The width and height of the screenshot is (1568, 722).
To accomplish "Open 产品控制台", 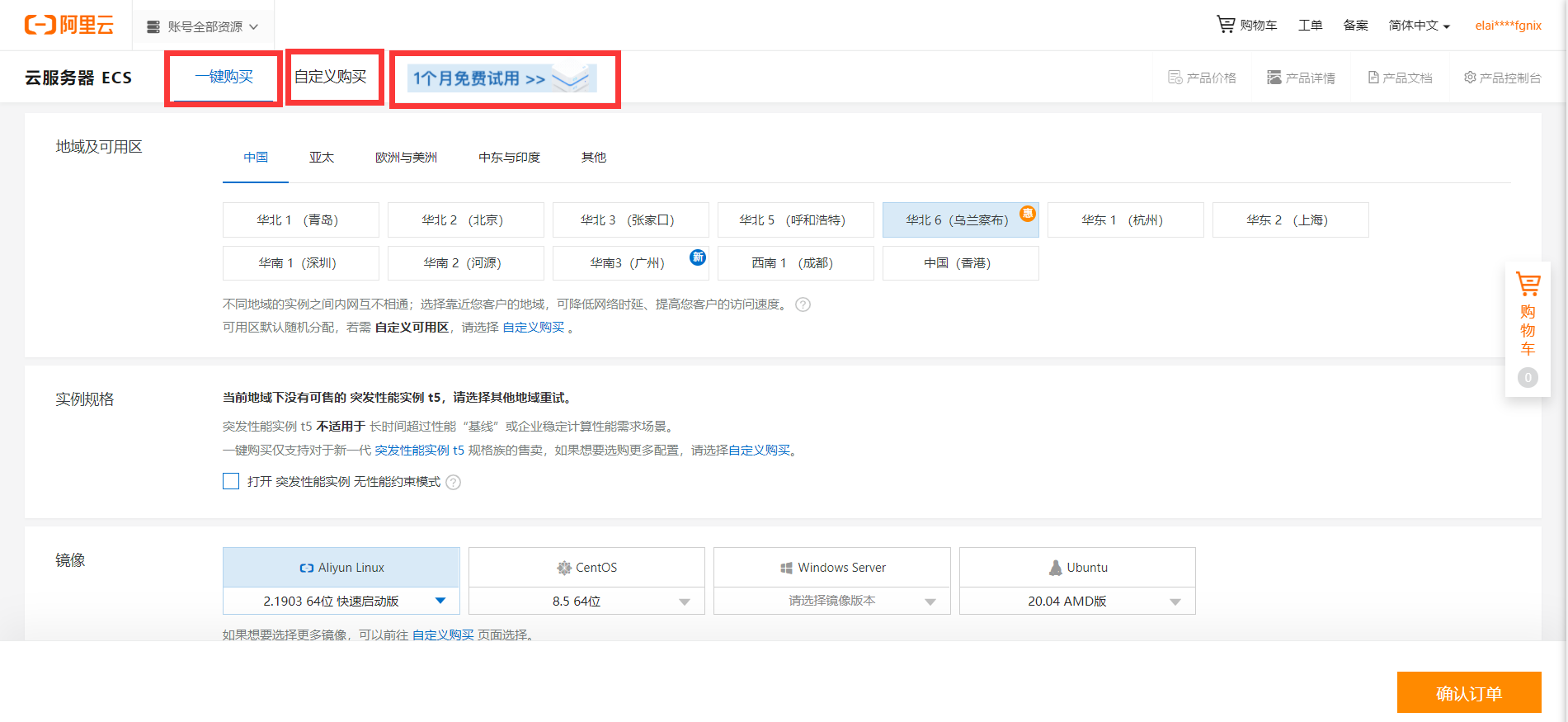I will (1502, 78).
